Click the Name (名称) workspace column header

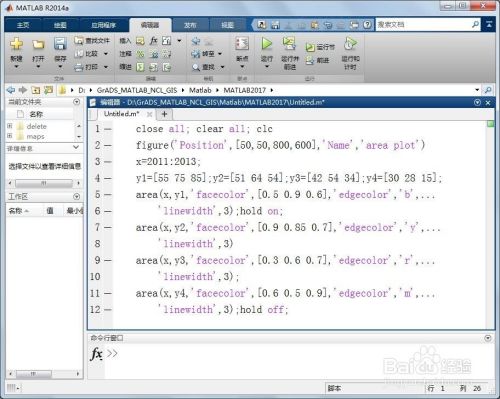pyautogui.click(x=19, y=211)
